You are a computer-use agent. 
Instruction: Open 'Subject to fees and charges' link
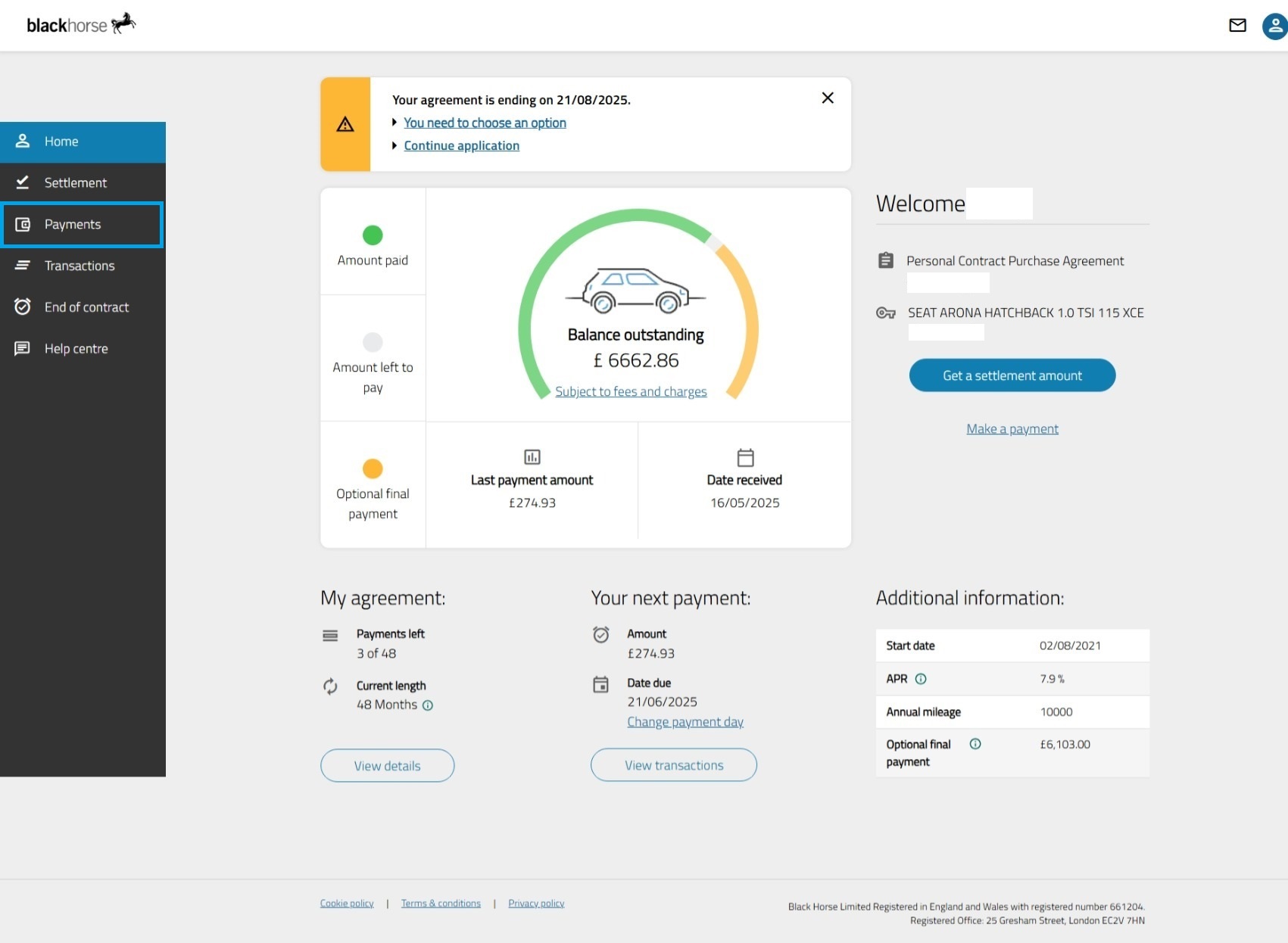tap(631, 391)
